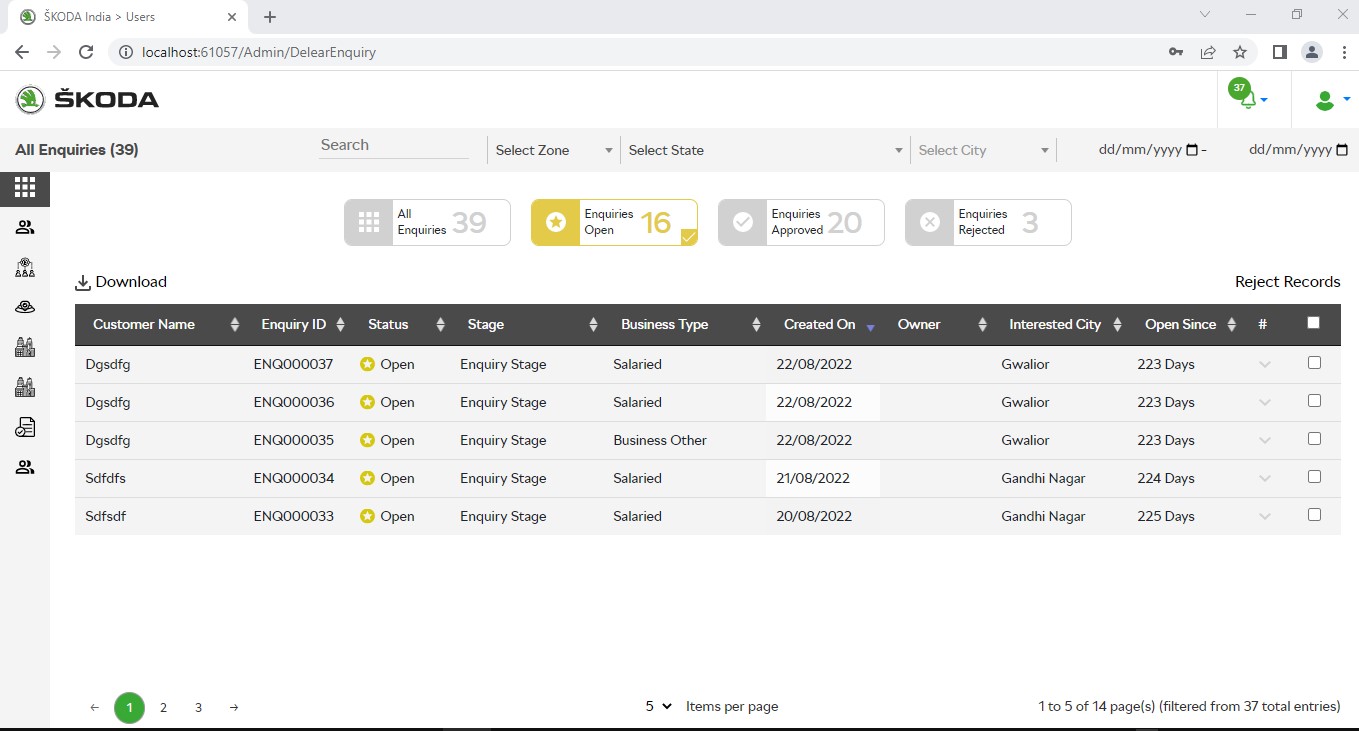The height and width of the screenshot is (731, 1359).
Task: Check the row checkbox for ENQ000034
Action: click(1314, 477)
